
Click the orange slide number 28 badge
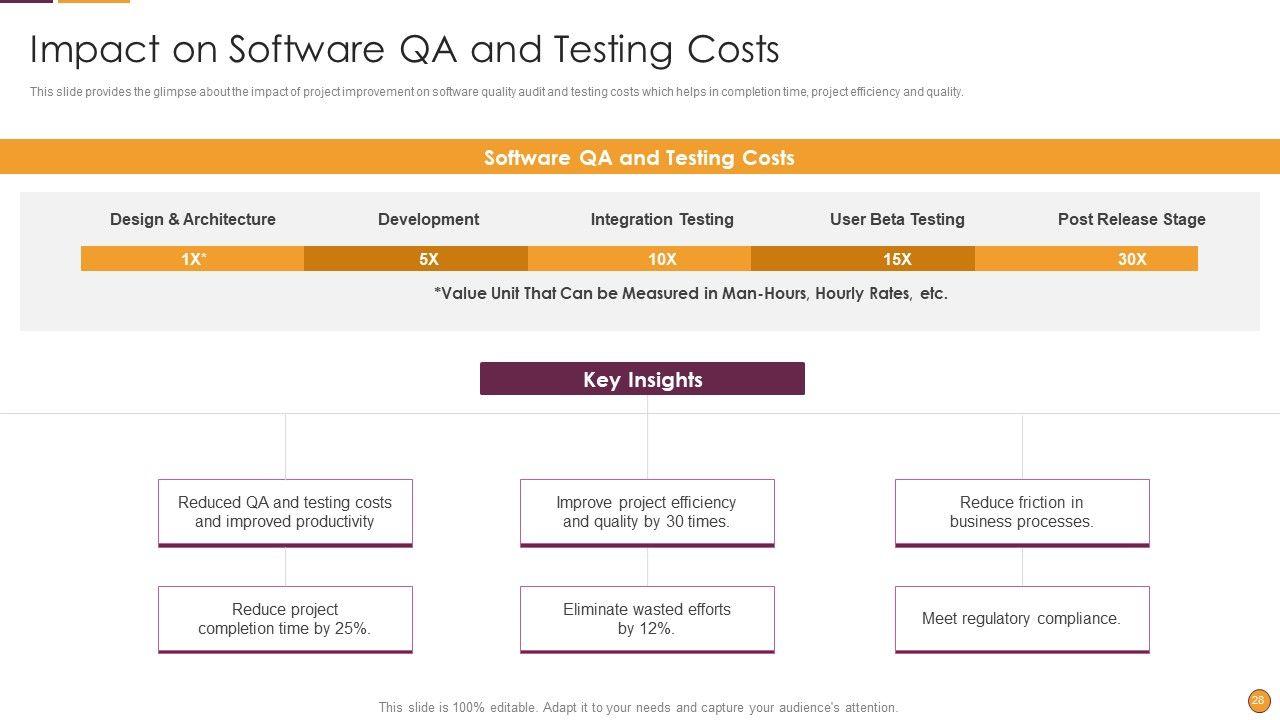(x=1258, y=700)
